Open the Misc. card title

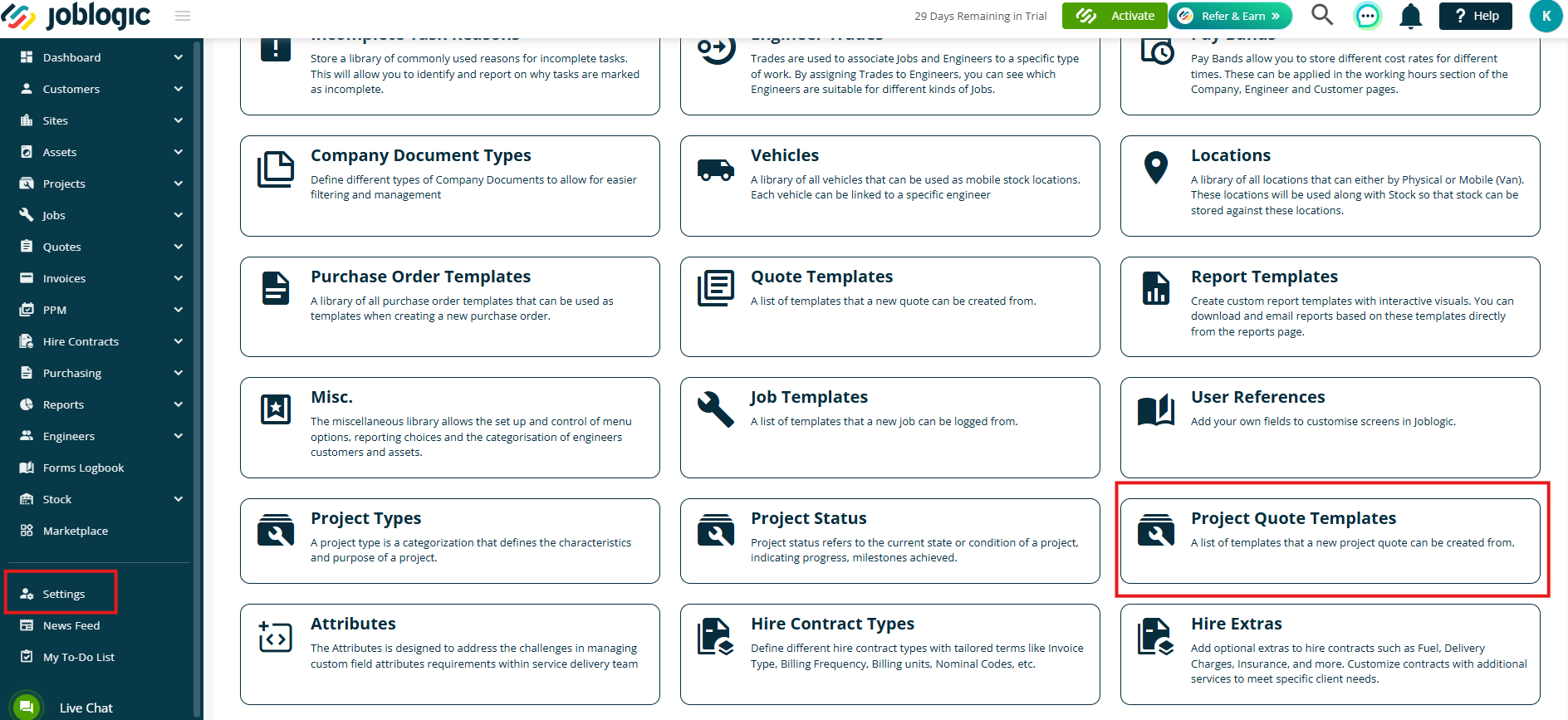tap(331, 397)
